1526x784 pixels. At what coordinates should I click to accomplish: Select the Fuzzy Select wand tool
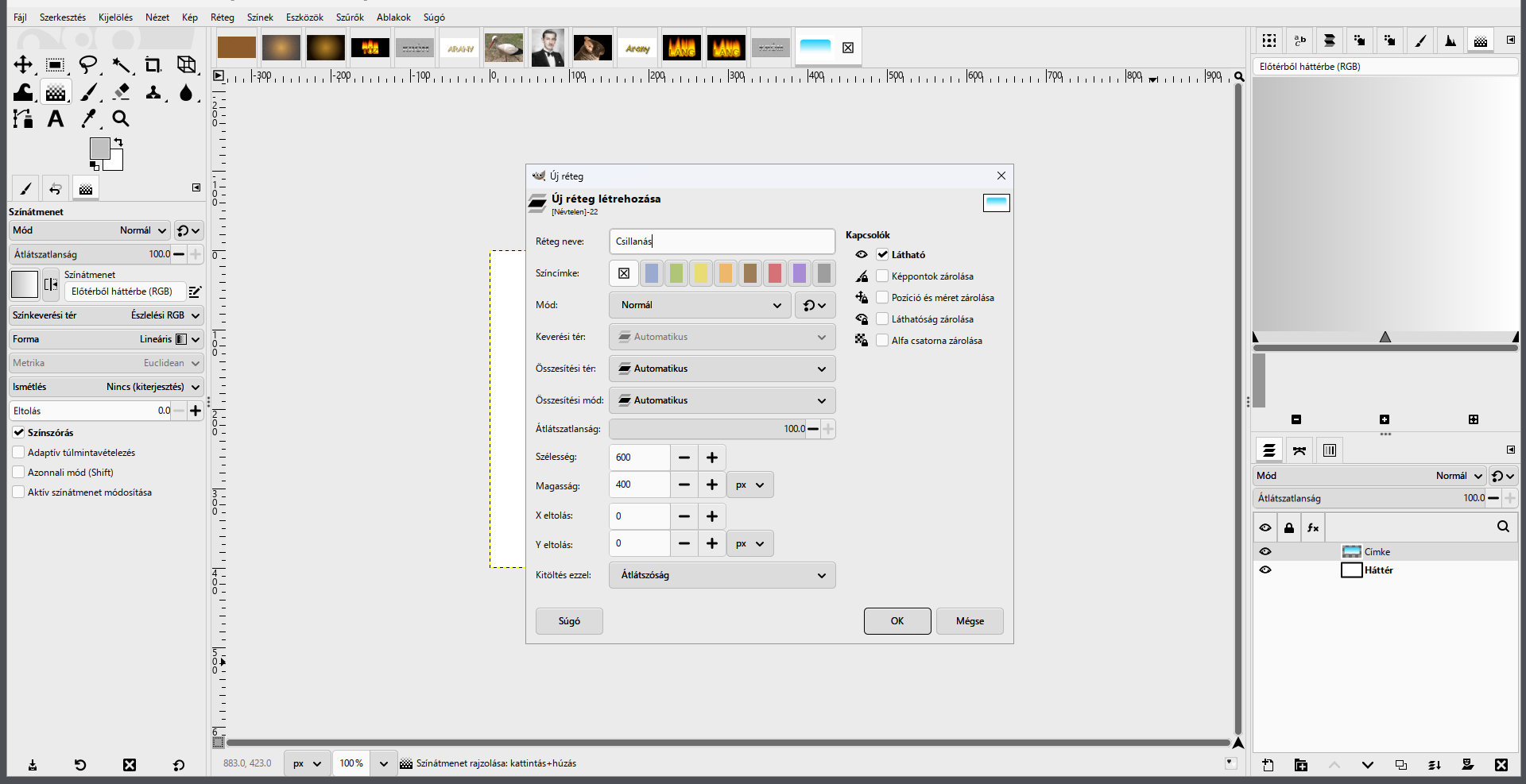coord(121,65)
